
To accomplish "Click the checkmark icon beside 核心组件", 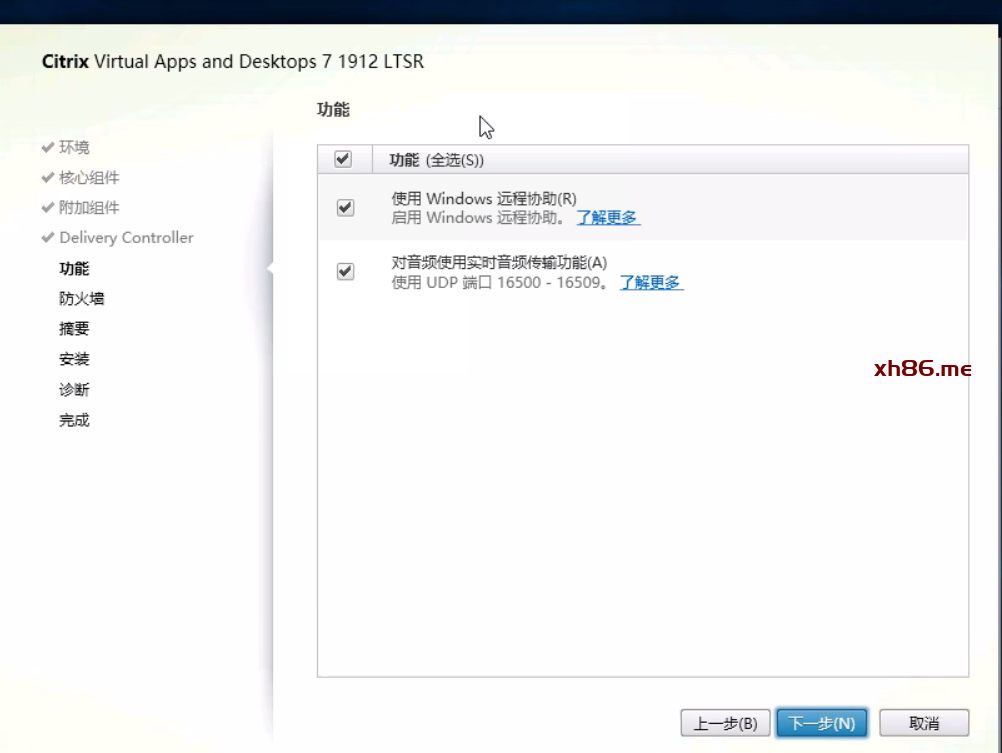I will coord(47,177).
